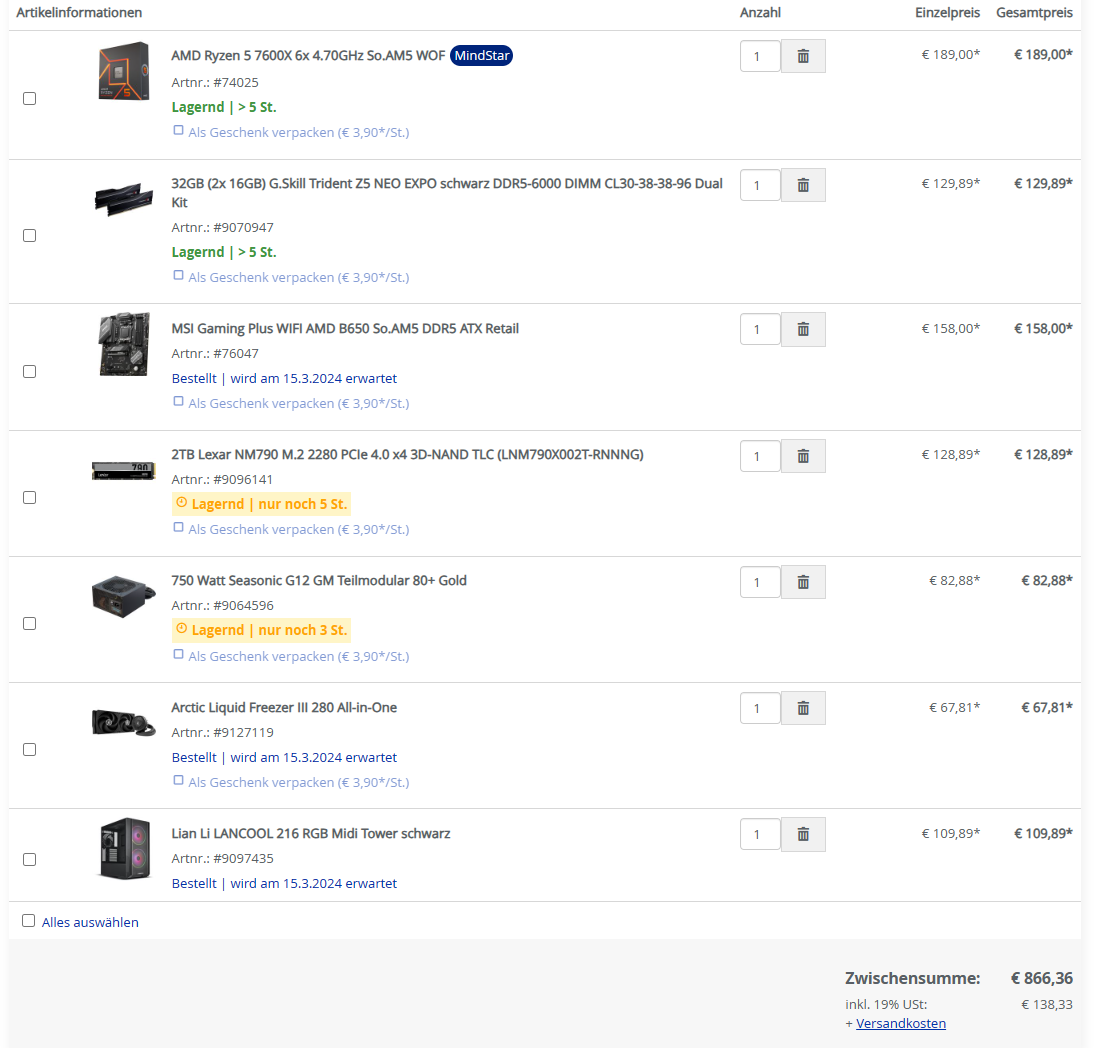
Task: Remove the Lian Li LANCOOL 216 case
Action: coord(803,834)
